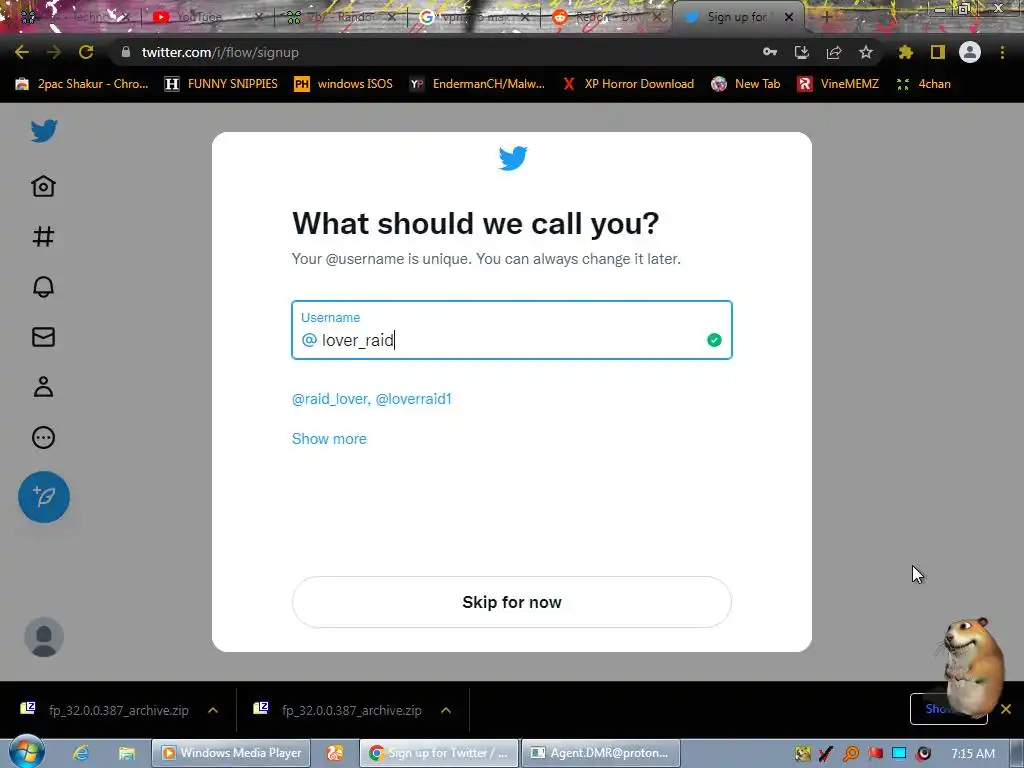Click the blue compose Tweet button

[44, 497]
